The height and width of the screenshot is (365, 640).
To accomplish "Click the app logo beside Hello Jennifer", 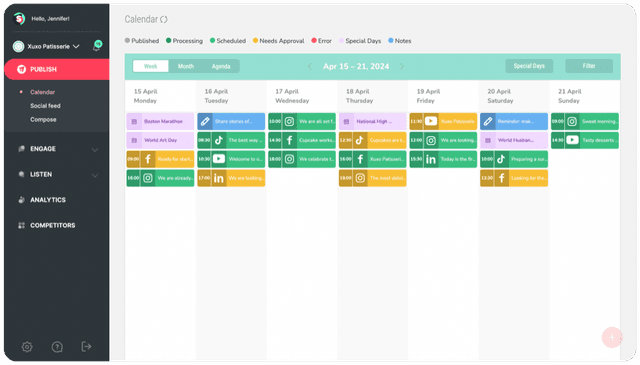I will pyautogui.click(x=19, y=18).
